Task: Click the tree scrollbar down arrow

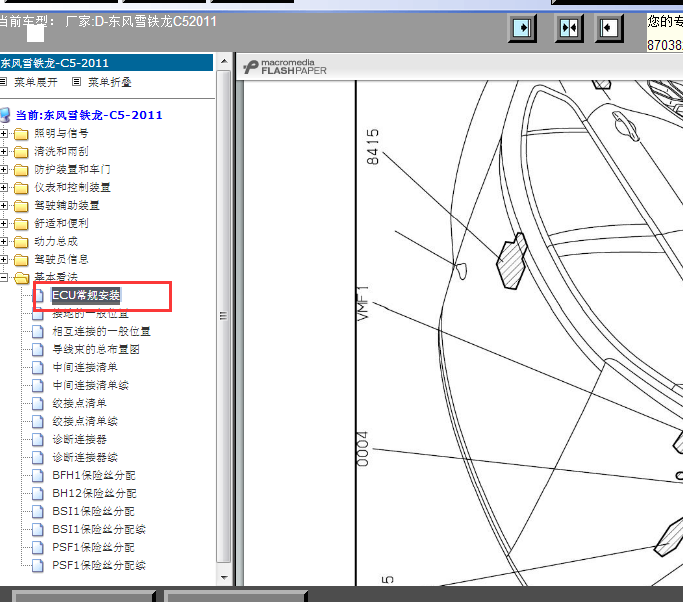Action: pos(224,578)
